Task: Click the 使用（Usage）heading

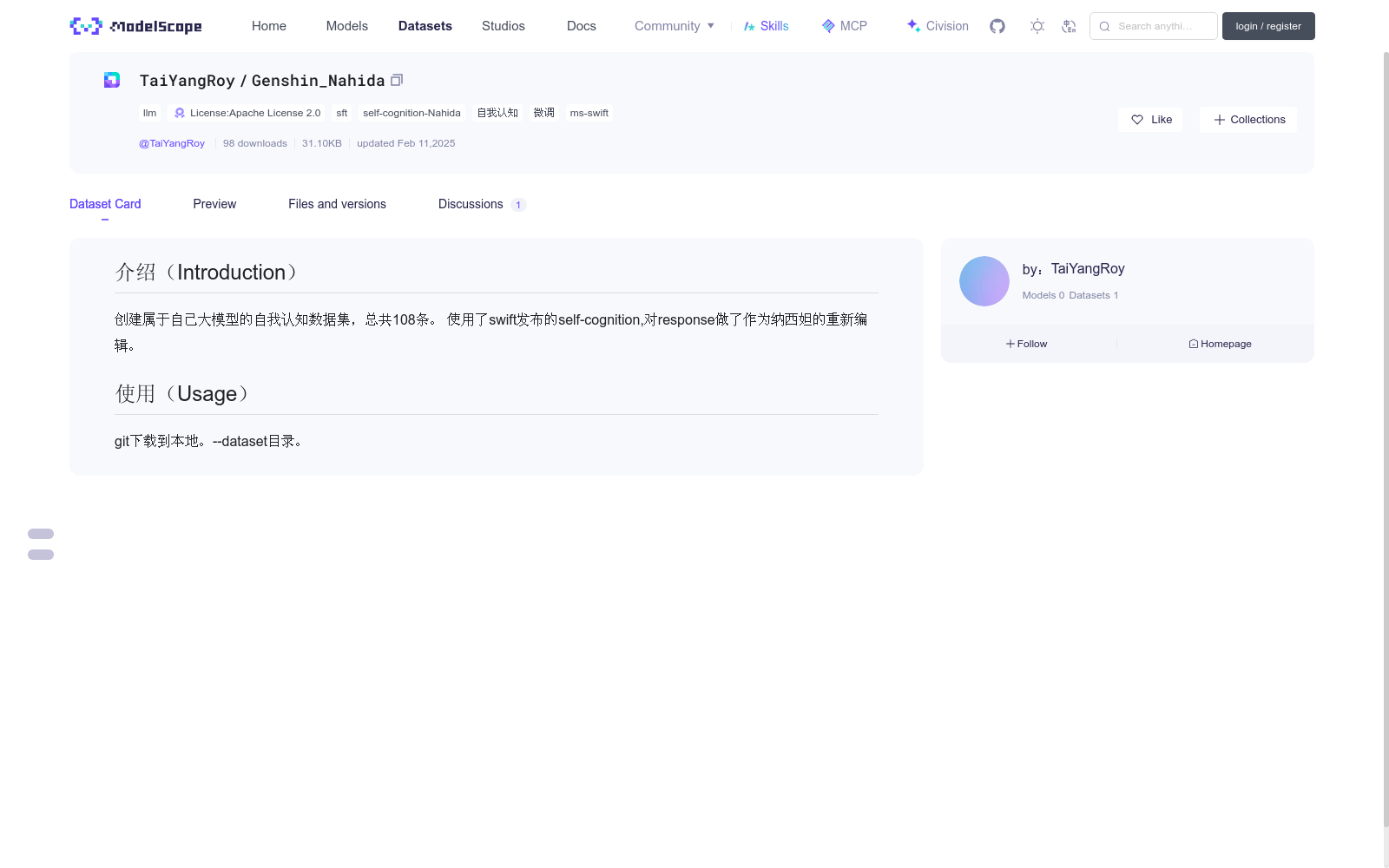Action: 182,393
